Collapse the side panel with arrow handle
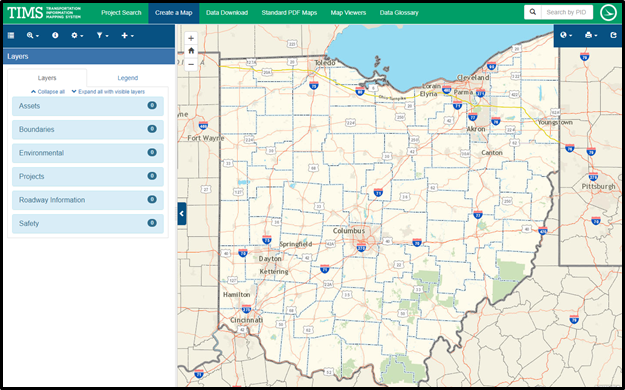 (x=182, y=213)
